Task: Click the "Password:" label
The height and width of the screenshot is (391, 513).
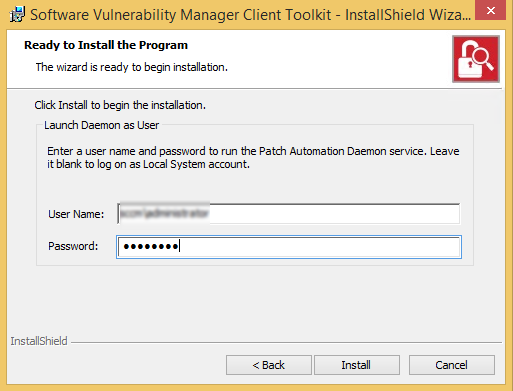Action: click(73, 246)
